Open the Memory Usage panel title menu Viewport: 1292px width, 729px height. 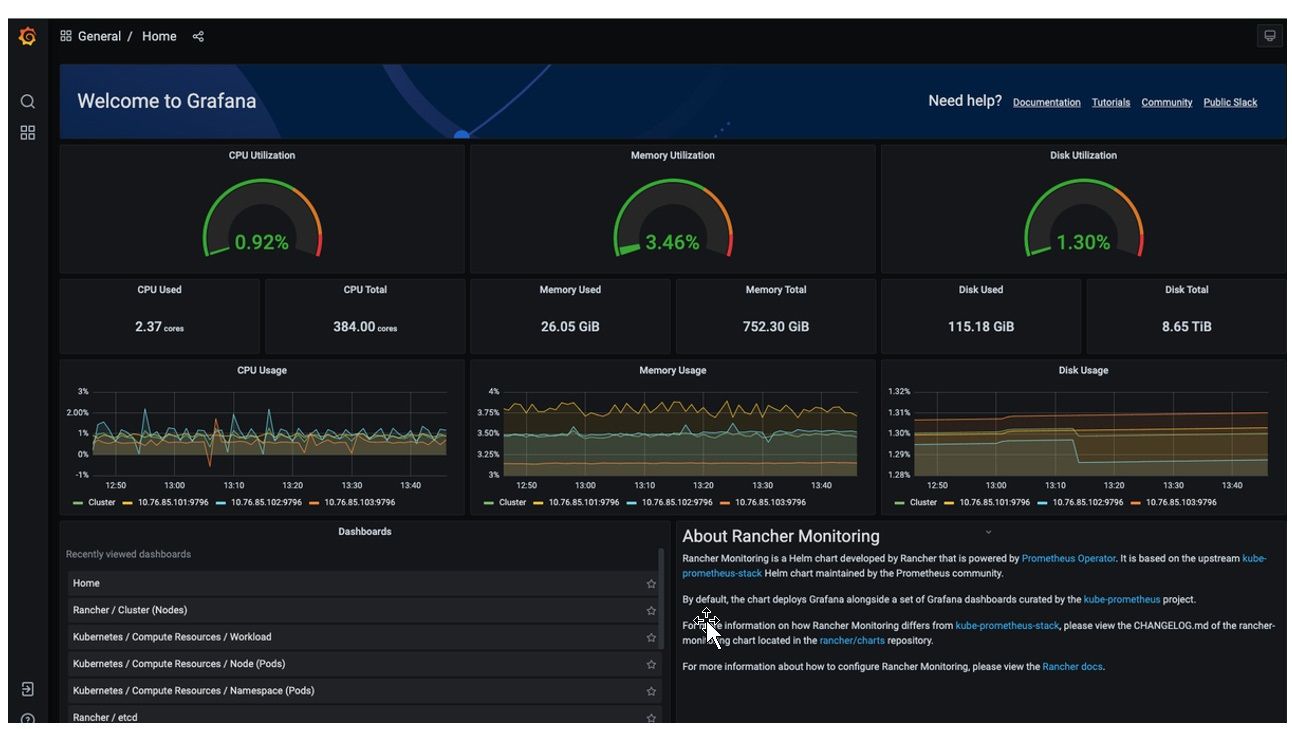672,370
